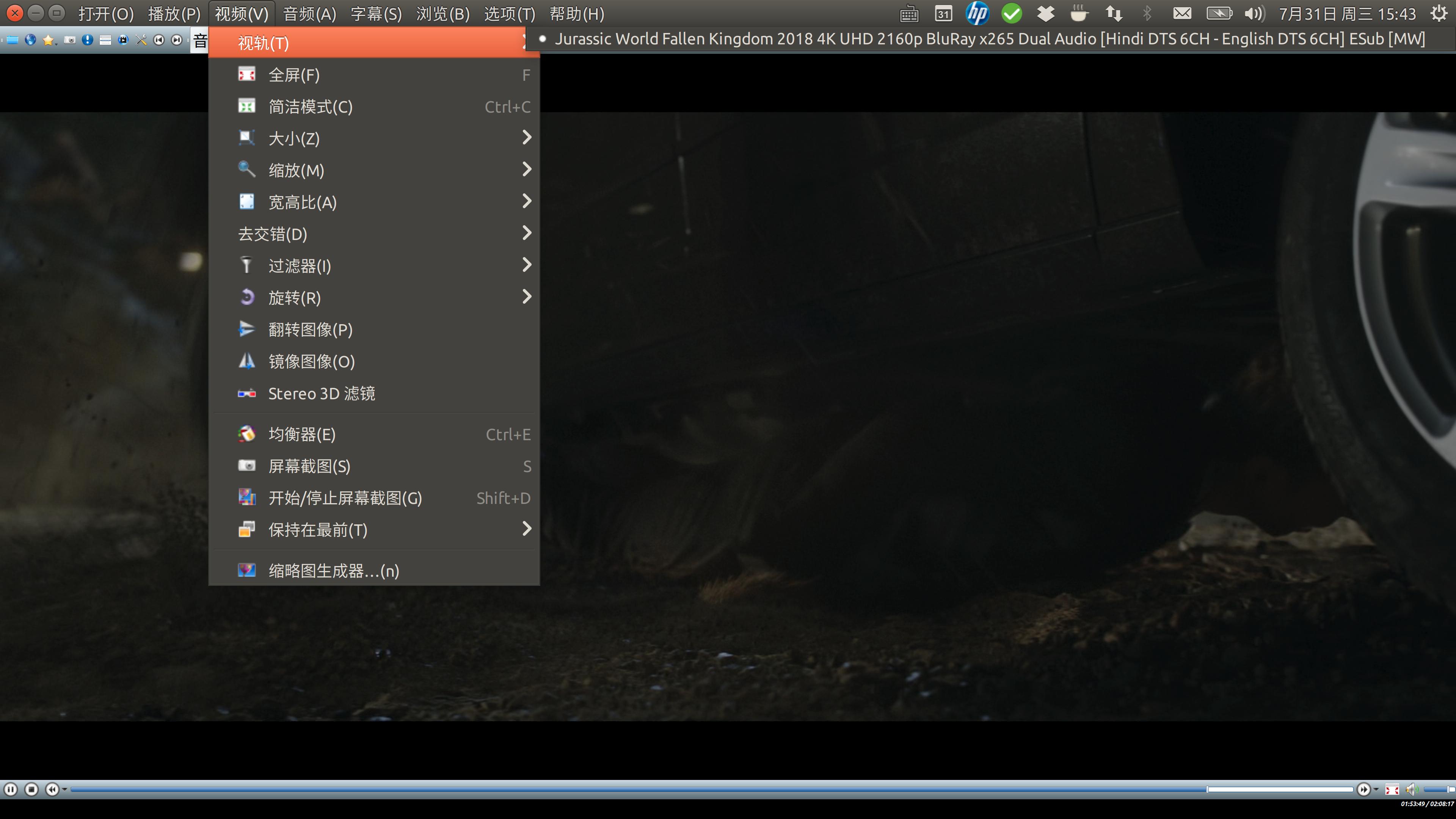Select the 全屏(F) fullscreen menu item
Screen dimensions: 1456x819
(374, 75)
